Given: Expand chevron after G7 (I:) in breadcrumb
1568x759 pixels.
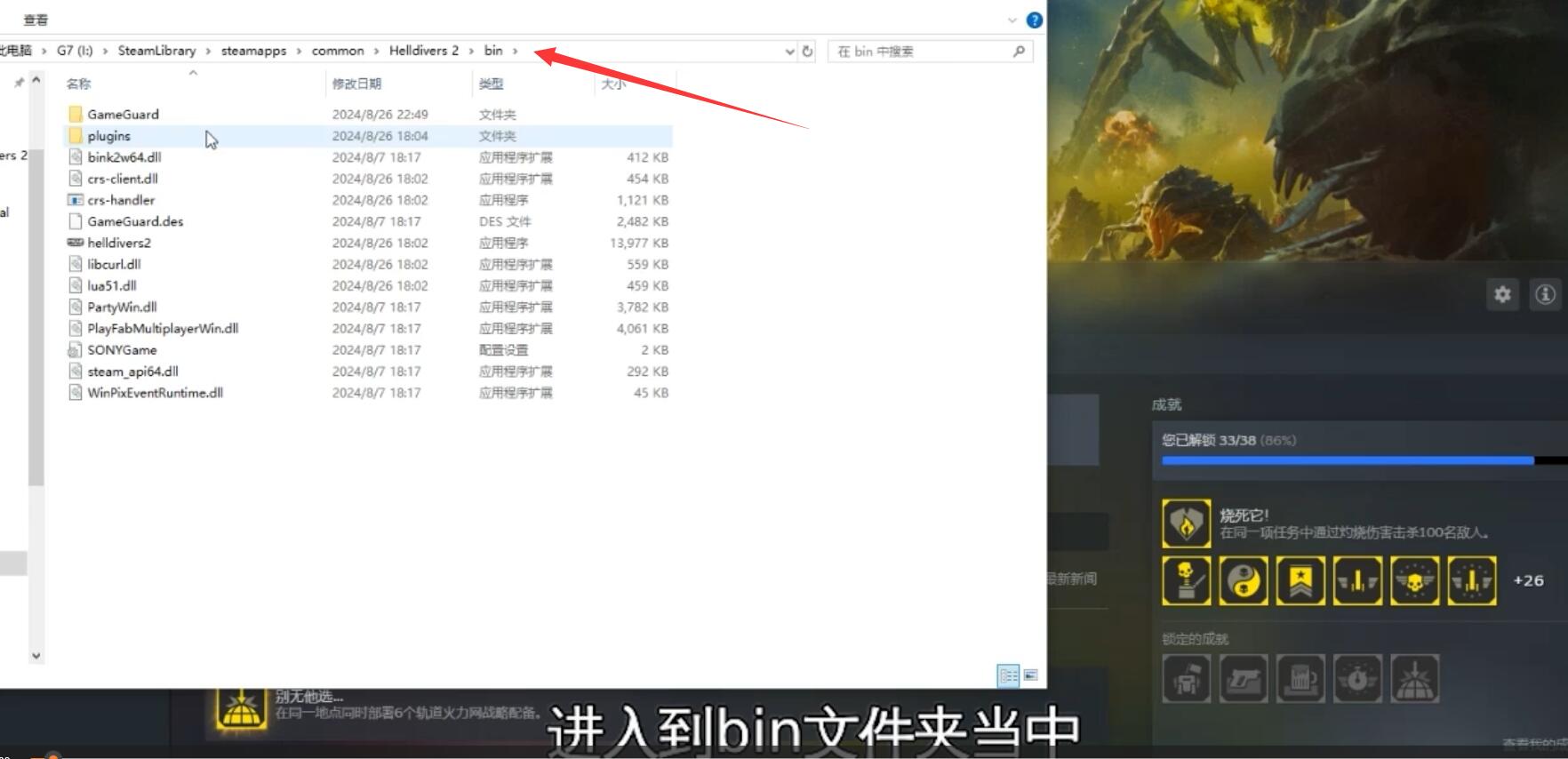Looking at the screenshot, I should (105, 51).
